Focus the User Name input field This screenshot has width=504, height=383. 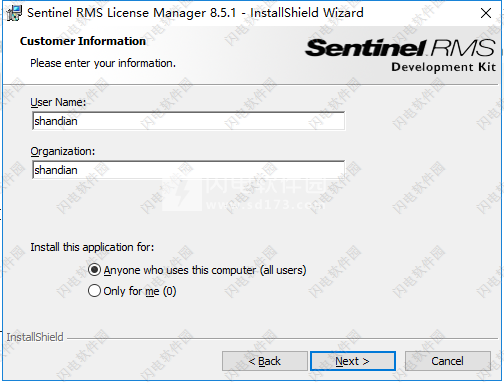(189, 121)
